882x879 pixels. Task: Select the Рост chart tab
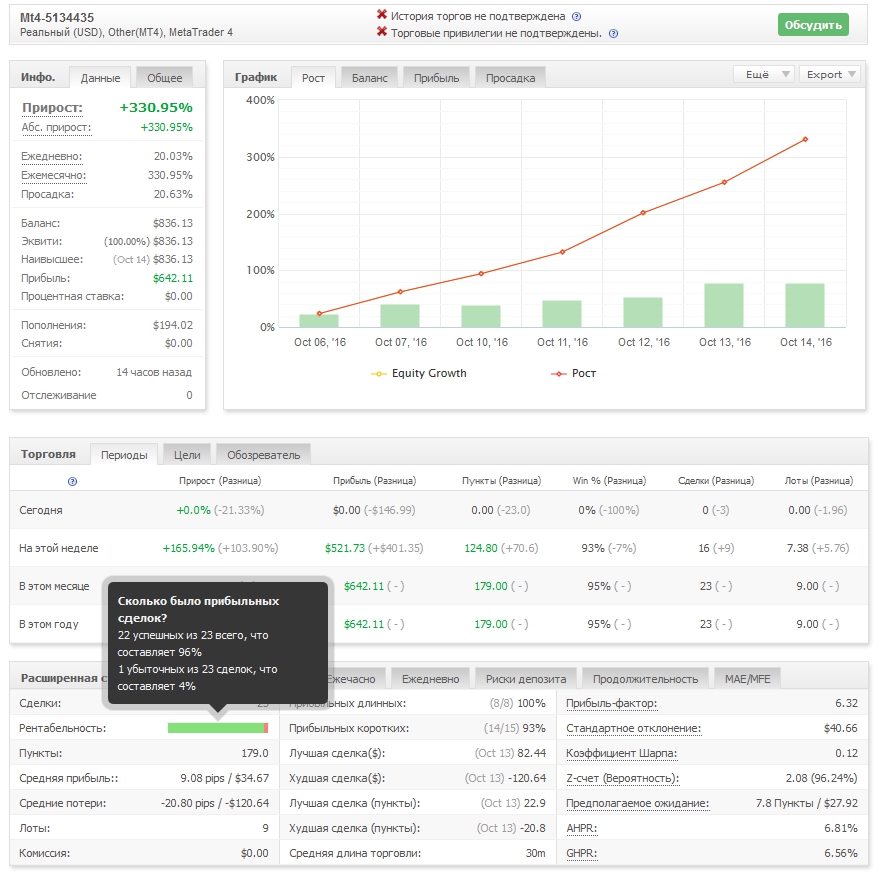[313, 78]
